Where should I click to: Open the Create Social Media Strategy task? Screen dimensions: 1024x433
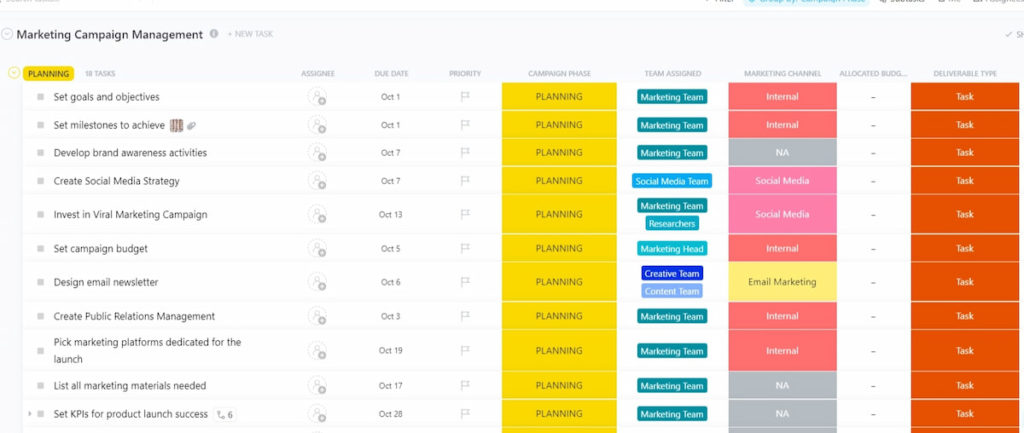tap(116, 181)
